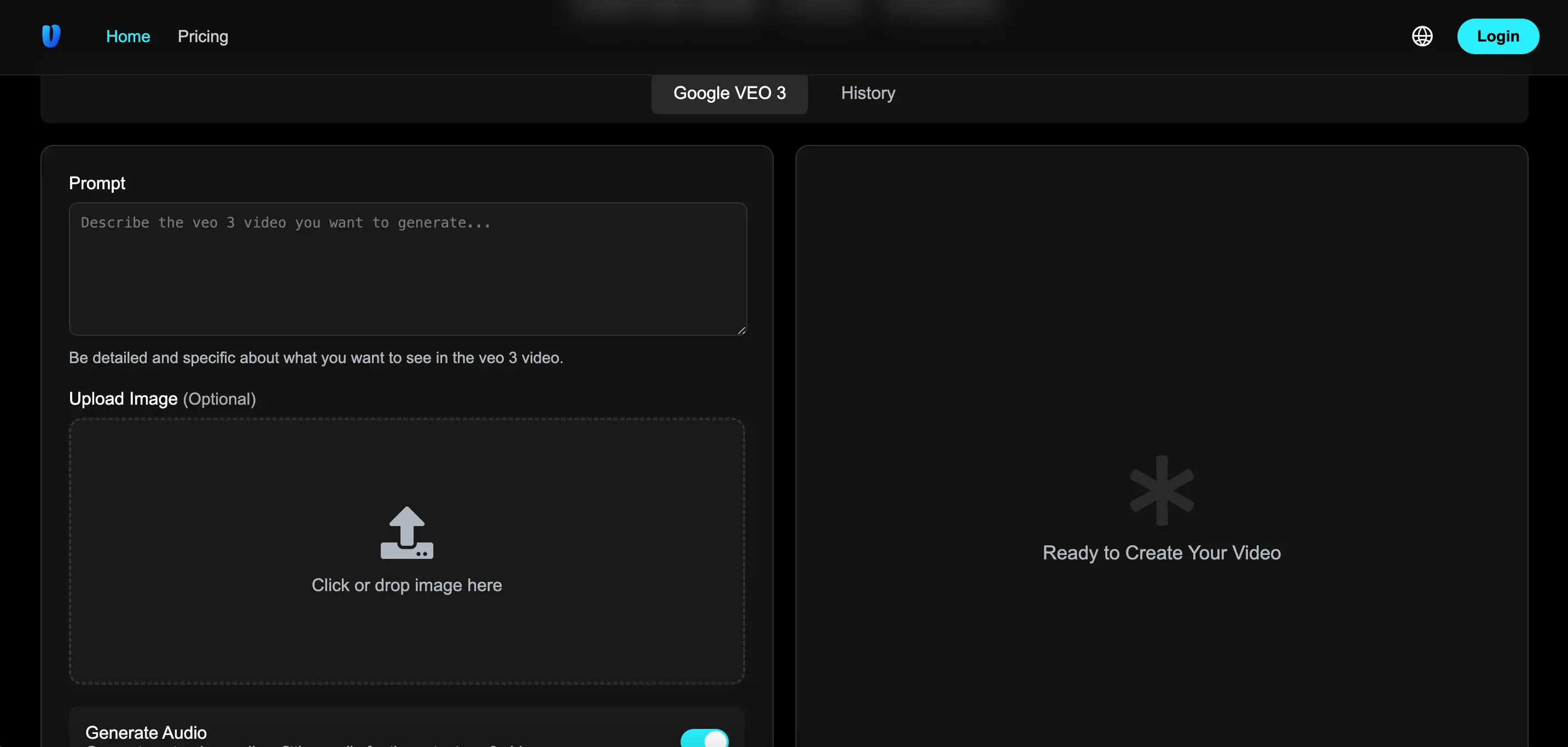Click 'Click or drop image here' text

tap(406, 585)
